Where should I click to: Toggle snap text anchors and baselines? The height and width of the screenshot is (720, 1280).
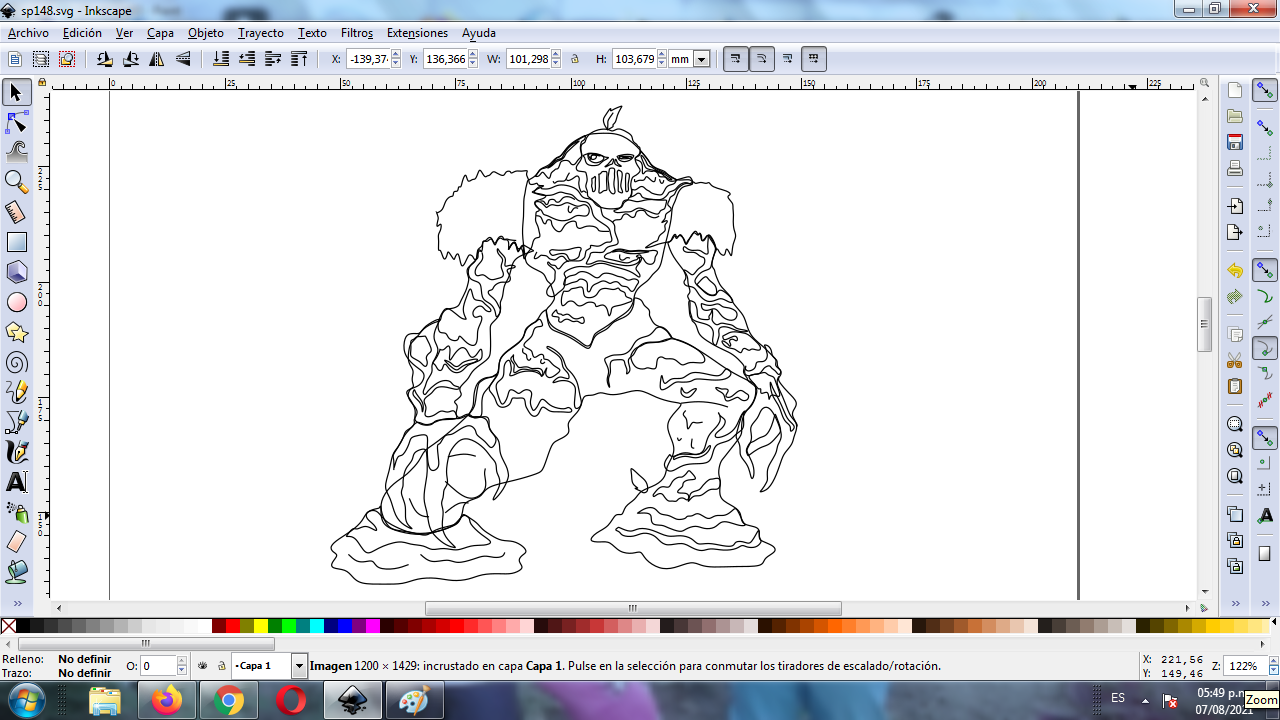(1265, 515)
